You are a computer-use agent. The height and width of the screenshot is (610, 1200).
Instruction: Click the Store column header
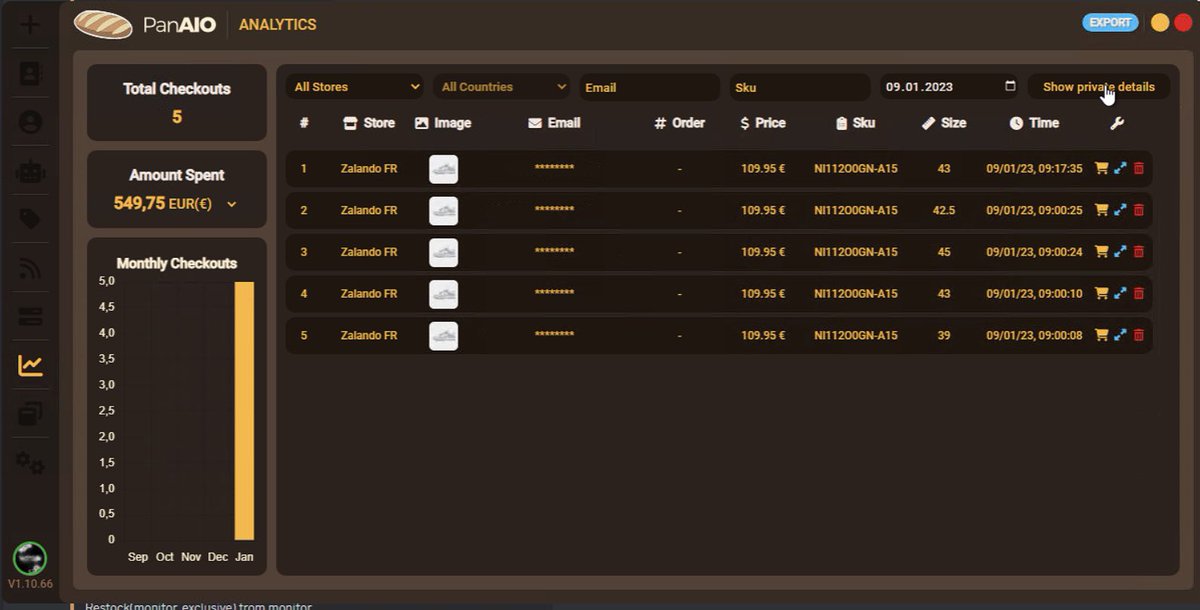(369, 123)
